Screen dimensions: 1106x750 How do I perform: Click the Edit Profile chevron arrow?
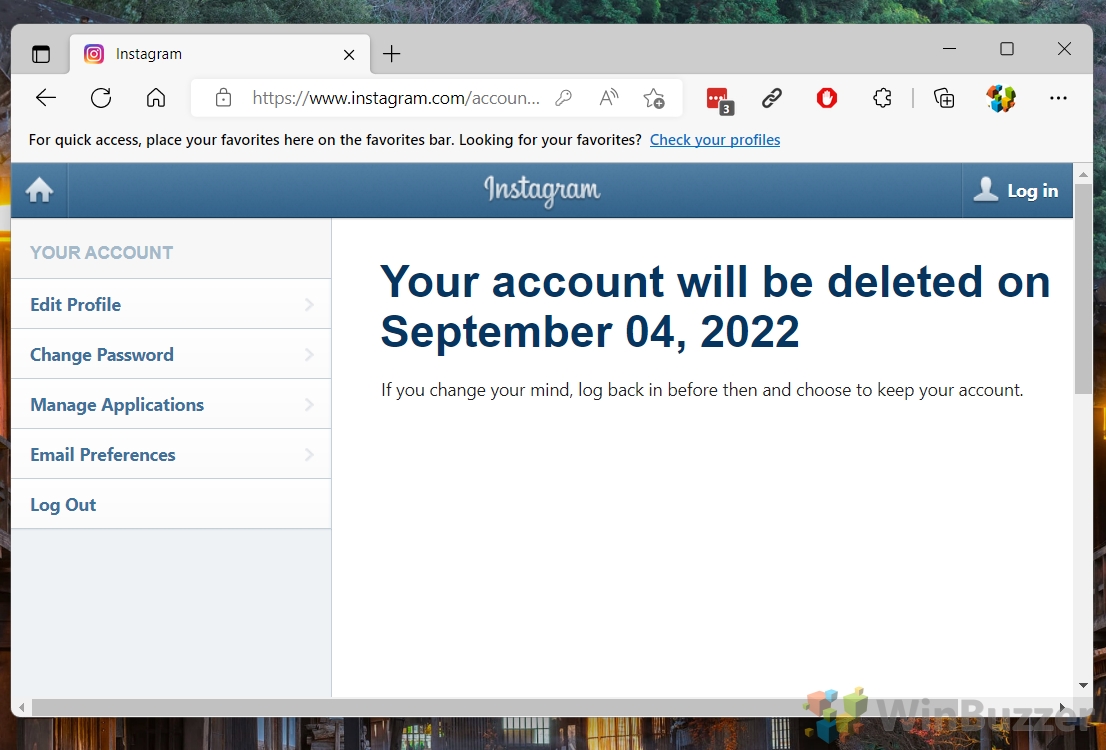(x=309, y=304)
